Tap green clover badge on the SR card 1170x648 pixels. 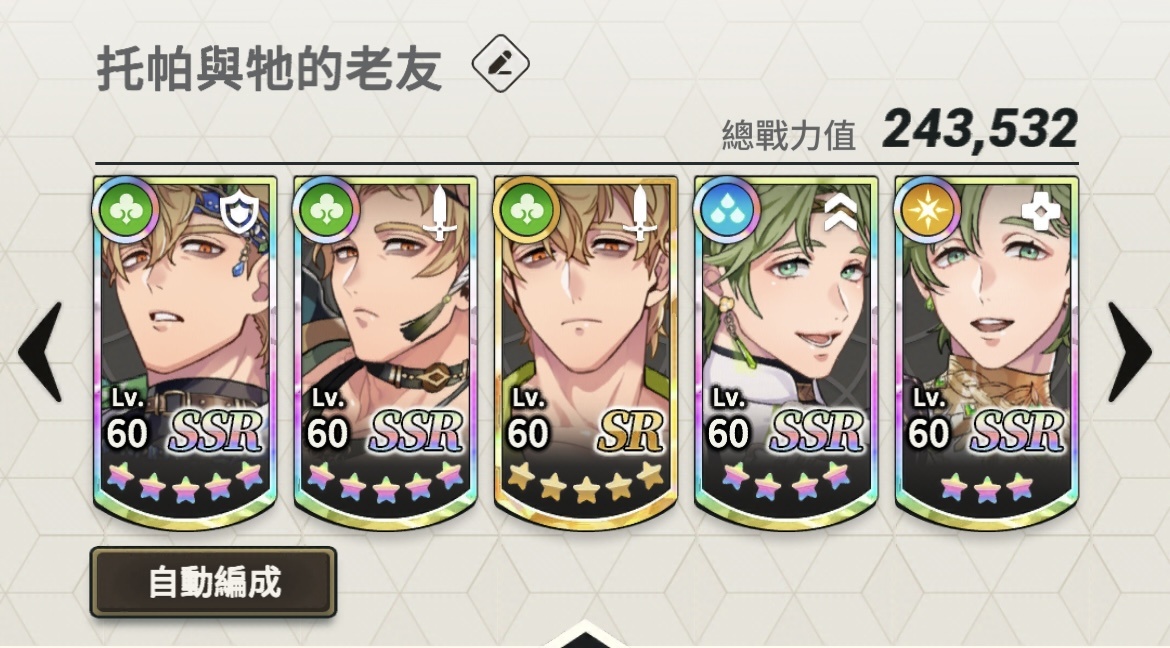tap(526, 210)
